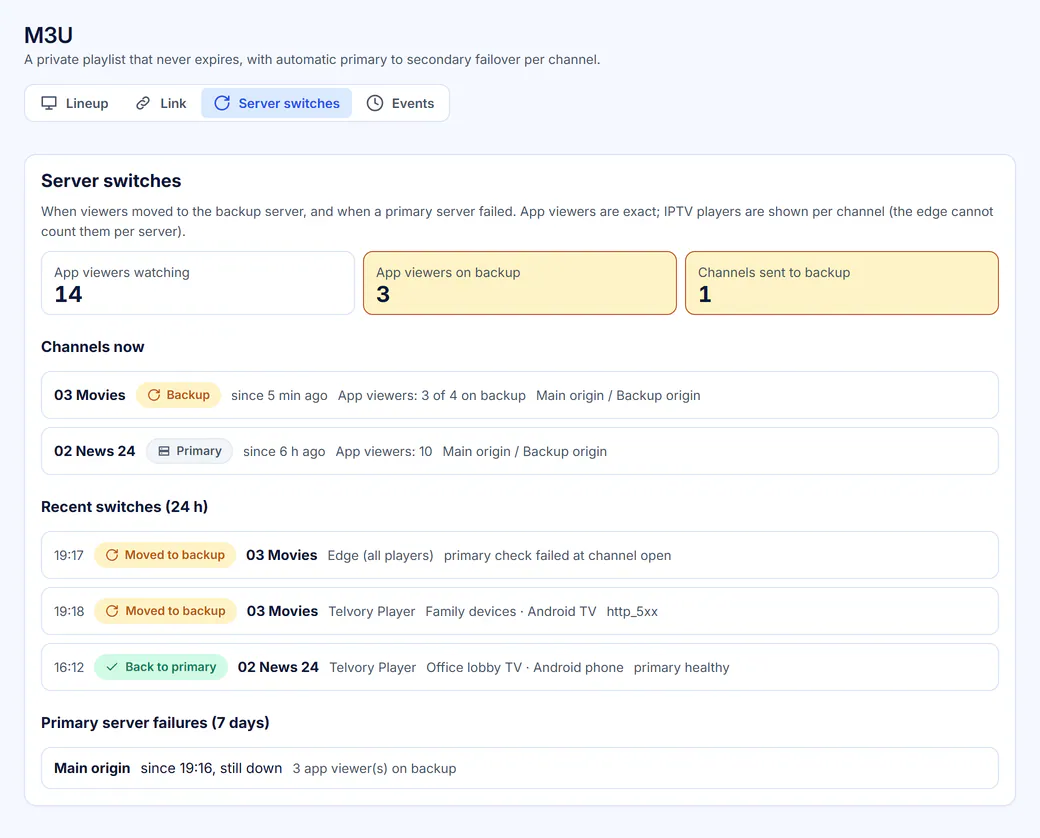Image resolution: width=1040 pixels, height=838 pixels.
Task: Click 03 Movies in the 19:17 row
Action: [282, 555]
